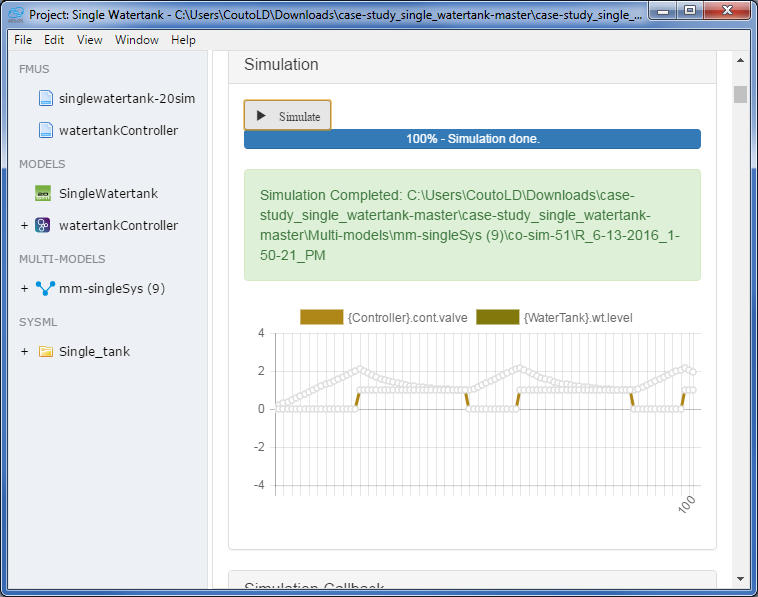Expand the mm-singleSys (9) multi-model
Image resolution: width=758 pixels, height=597 pixels.
(x=24, y=289)
